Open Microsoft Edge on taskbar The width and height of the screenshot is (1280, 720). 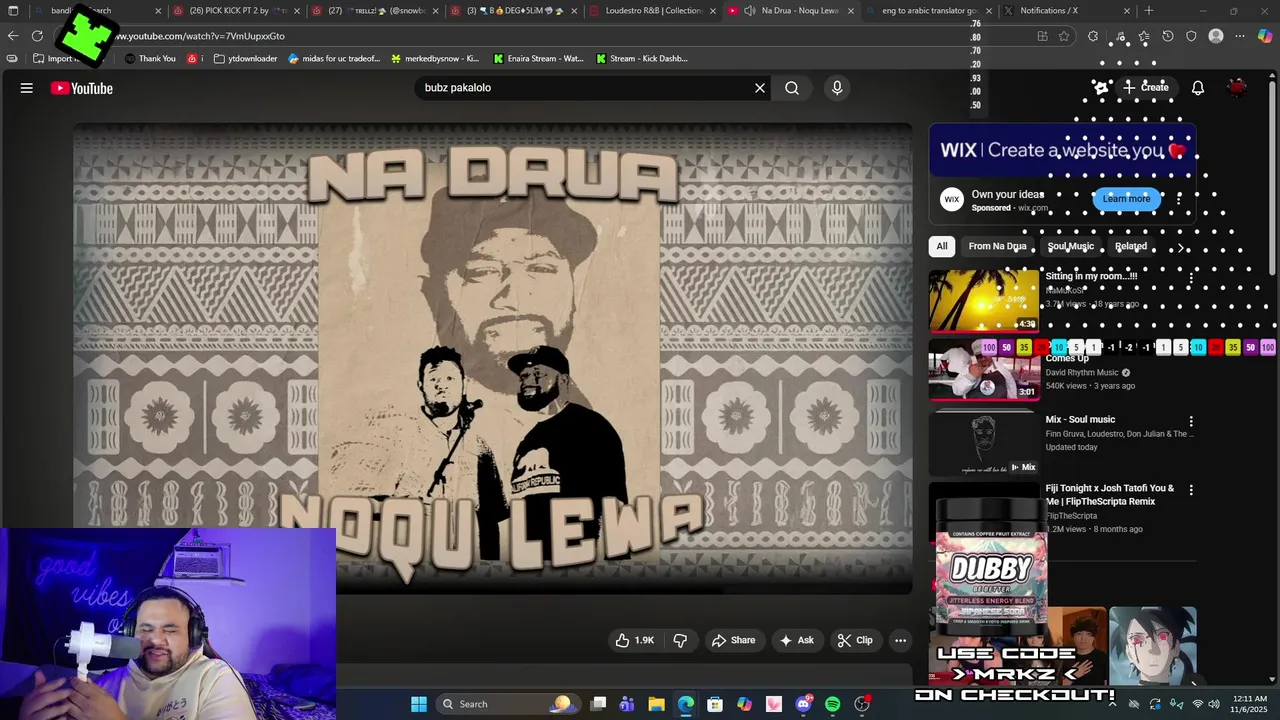click(685, 704)
